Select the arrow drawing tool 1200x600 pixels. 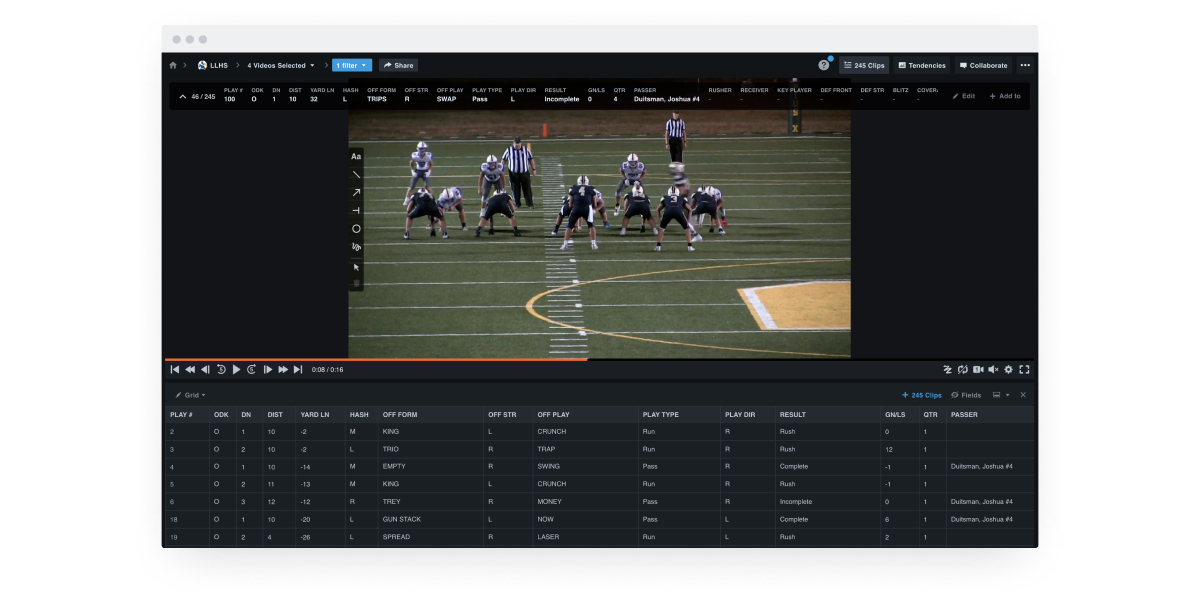(356, 193)
